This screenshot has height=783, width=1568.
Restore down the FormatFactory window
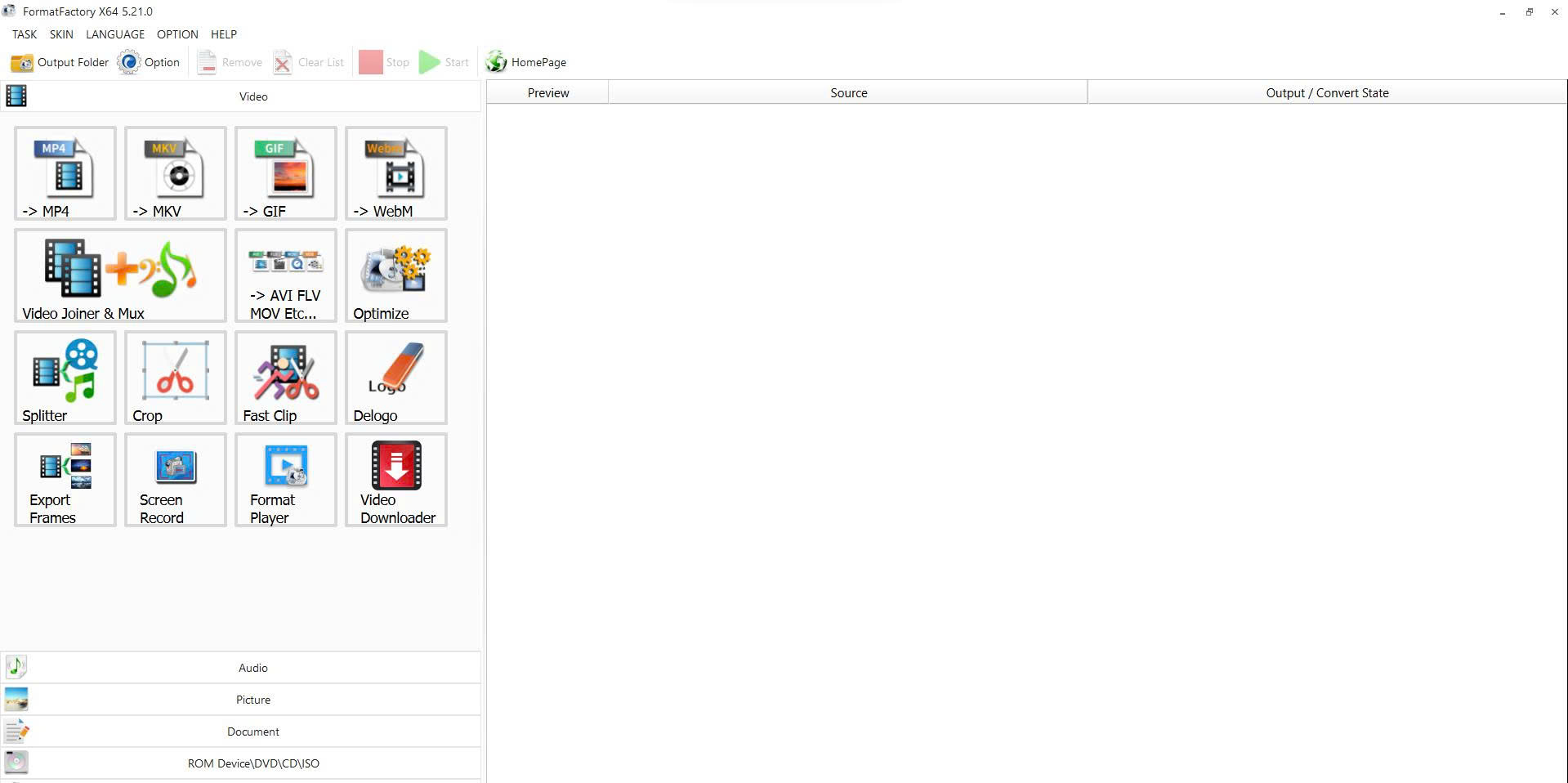click(1529, 11)
